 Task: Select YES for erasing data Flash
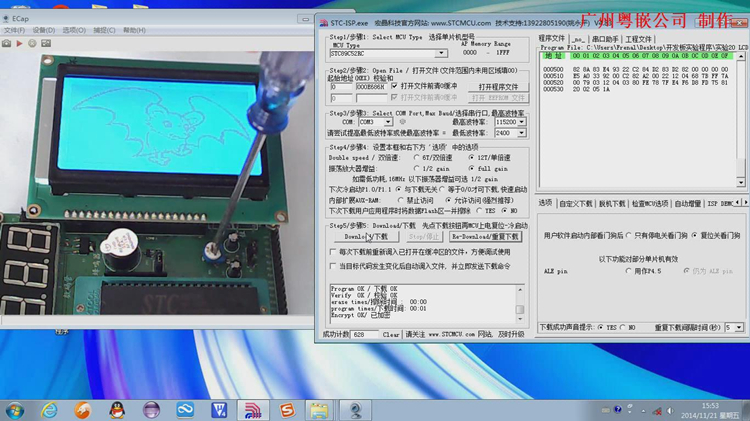(x=479, y=210)
